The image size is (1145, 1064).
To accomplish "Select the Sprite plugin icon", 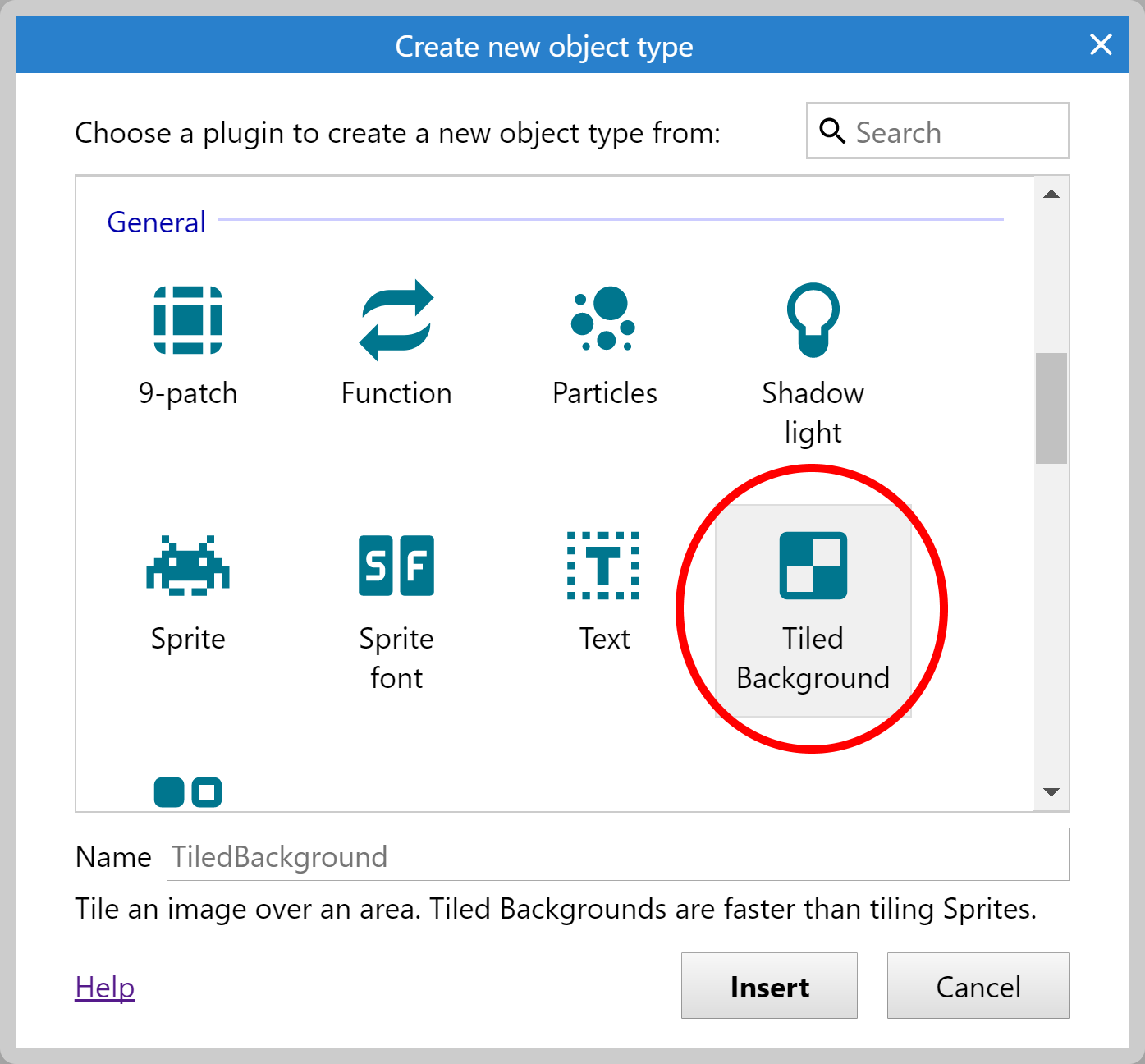I will [x=188, y=566].
